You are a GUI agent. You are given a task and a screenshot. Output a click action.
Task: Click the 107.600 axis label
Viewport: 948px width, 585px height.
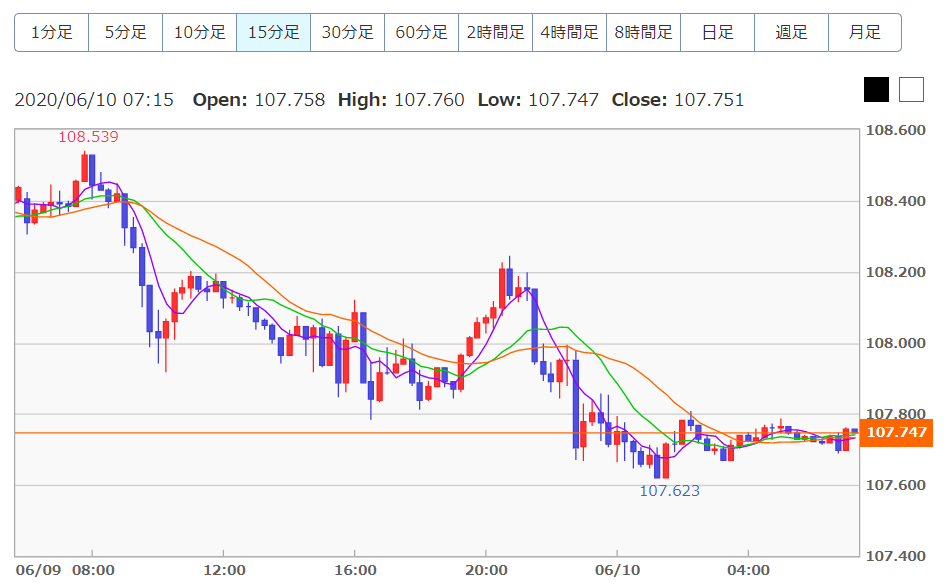[x=895, y=485]
